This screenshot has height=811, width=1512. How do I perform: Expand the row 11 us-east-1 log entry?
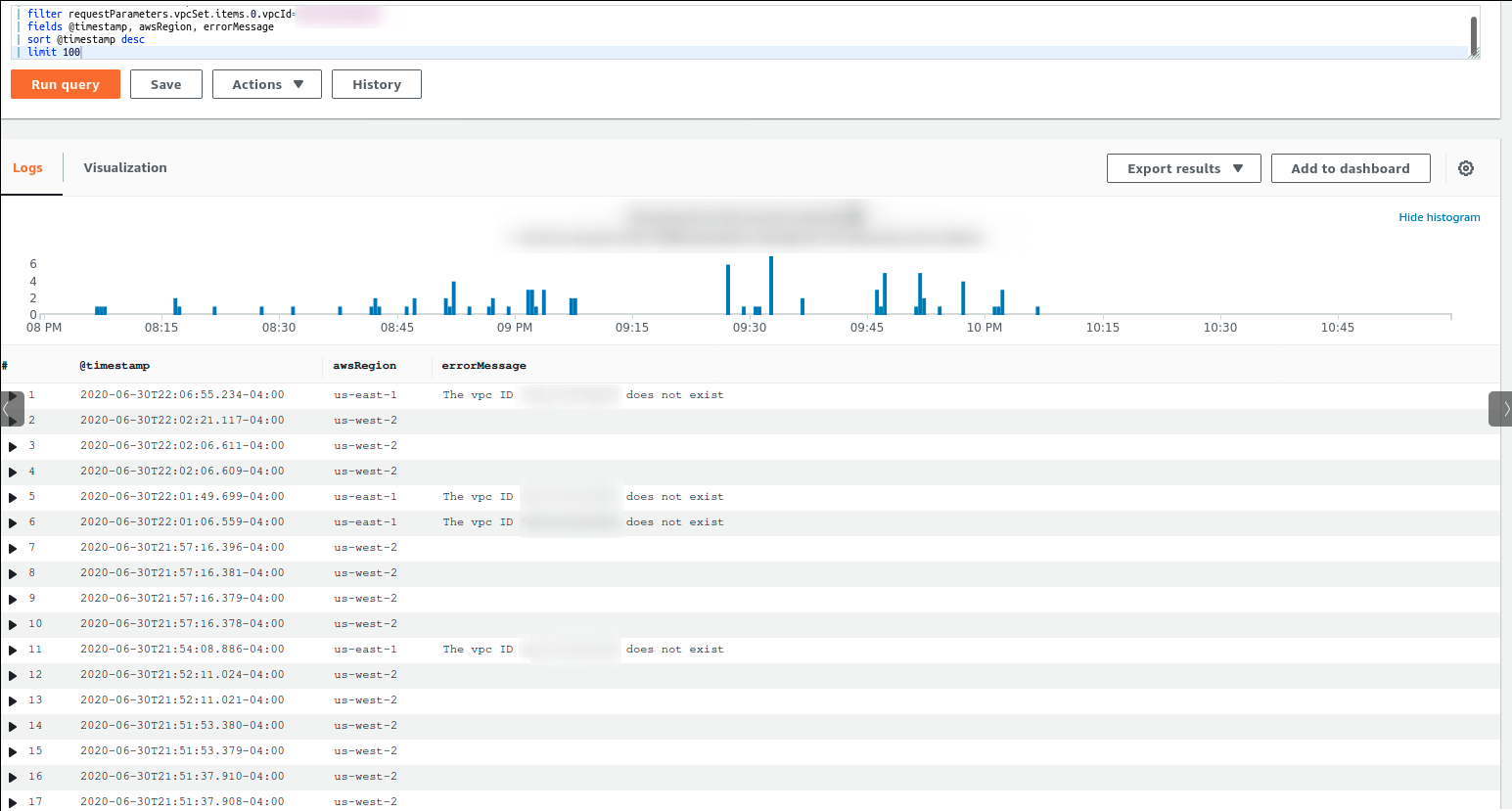point(12,649)
